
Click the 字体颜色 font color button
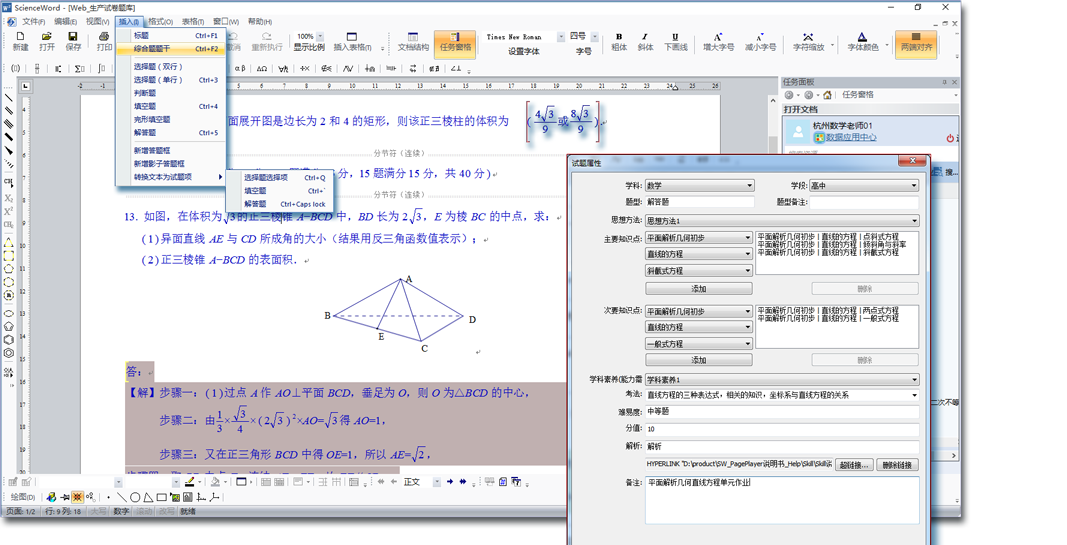(x=862, y=41)
